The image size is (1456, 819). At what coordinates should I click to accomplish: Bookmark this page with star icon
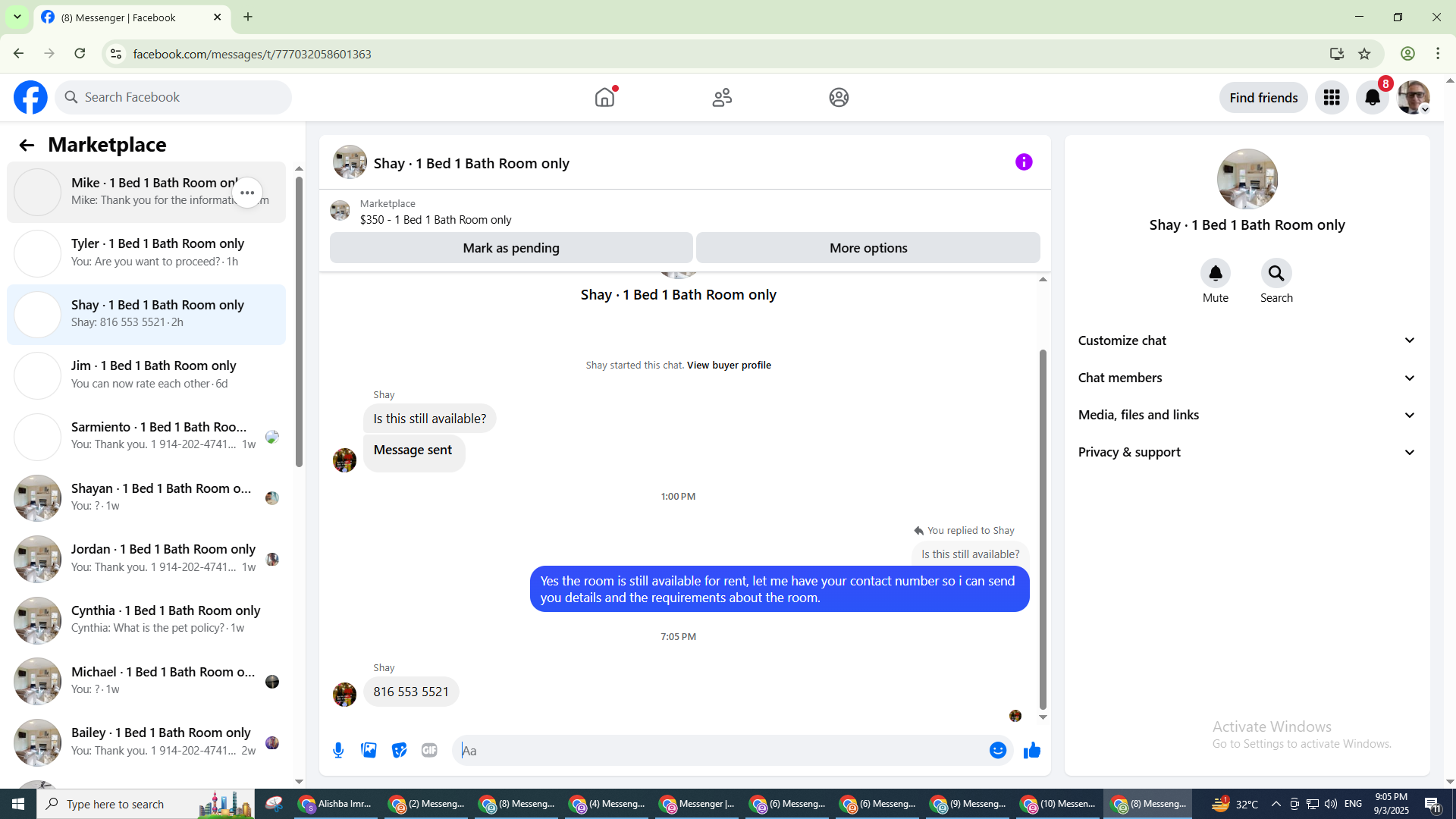[1364, 53]
